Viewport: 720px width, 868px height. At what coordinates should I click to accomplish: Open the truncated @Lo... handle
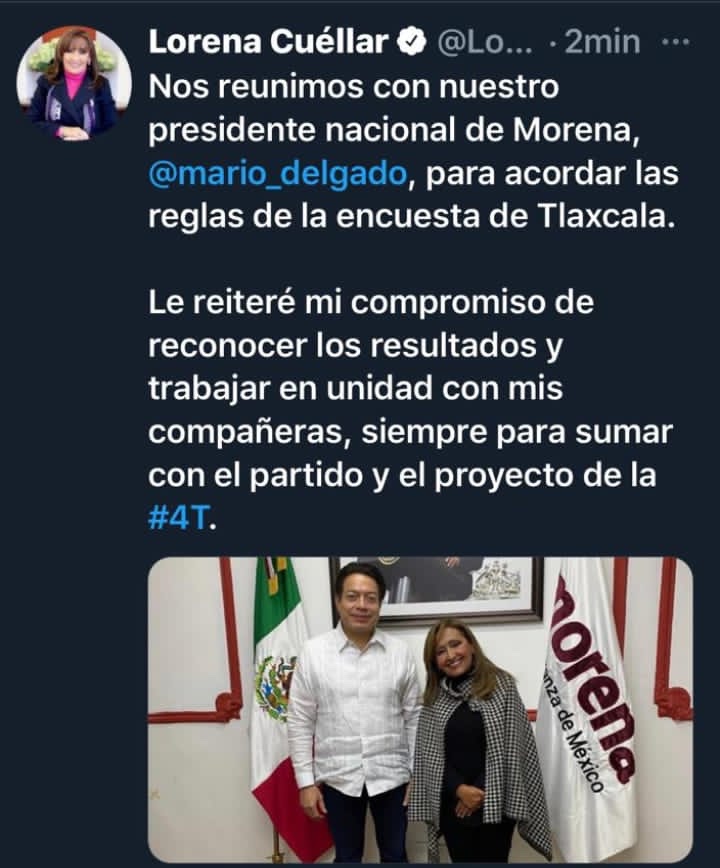click(x=485, y=42)
